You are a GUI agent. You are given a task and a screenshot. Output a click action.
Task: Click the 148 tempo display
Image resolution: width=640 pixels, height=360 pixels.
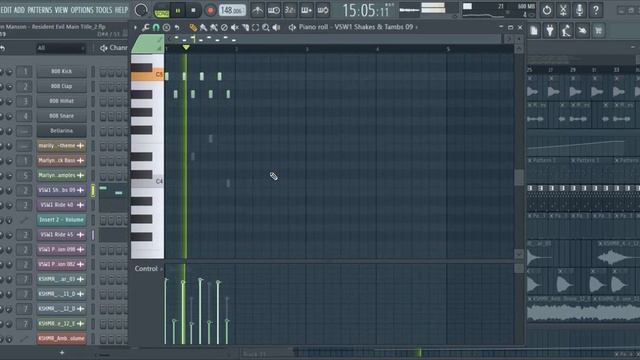[x=232, y=10]
